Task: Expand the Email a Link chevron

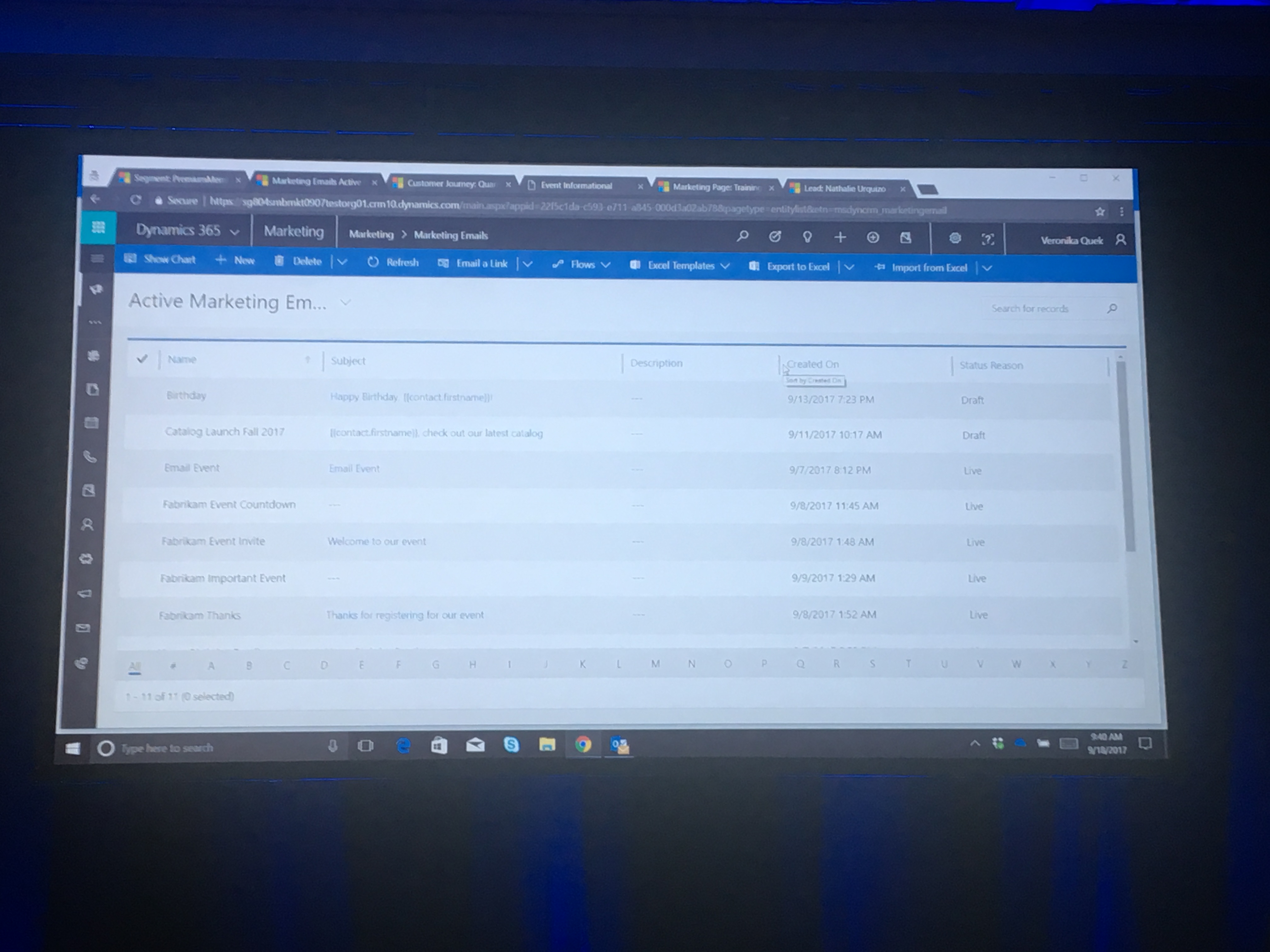Action: (528, 264)
